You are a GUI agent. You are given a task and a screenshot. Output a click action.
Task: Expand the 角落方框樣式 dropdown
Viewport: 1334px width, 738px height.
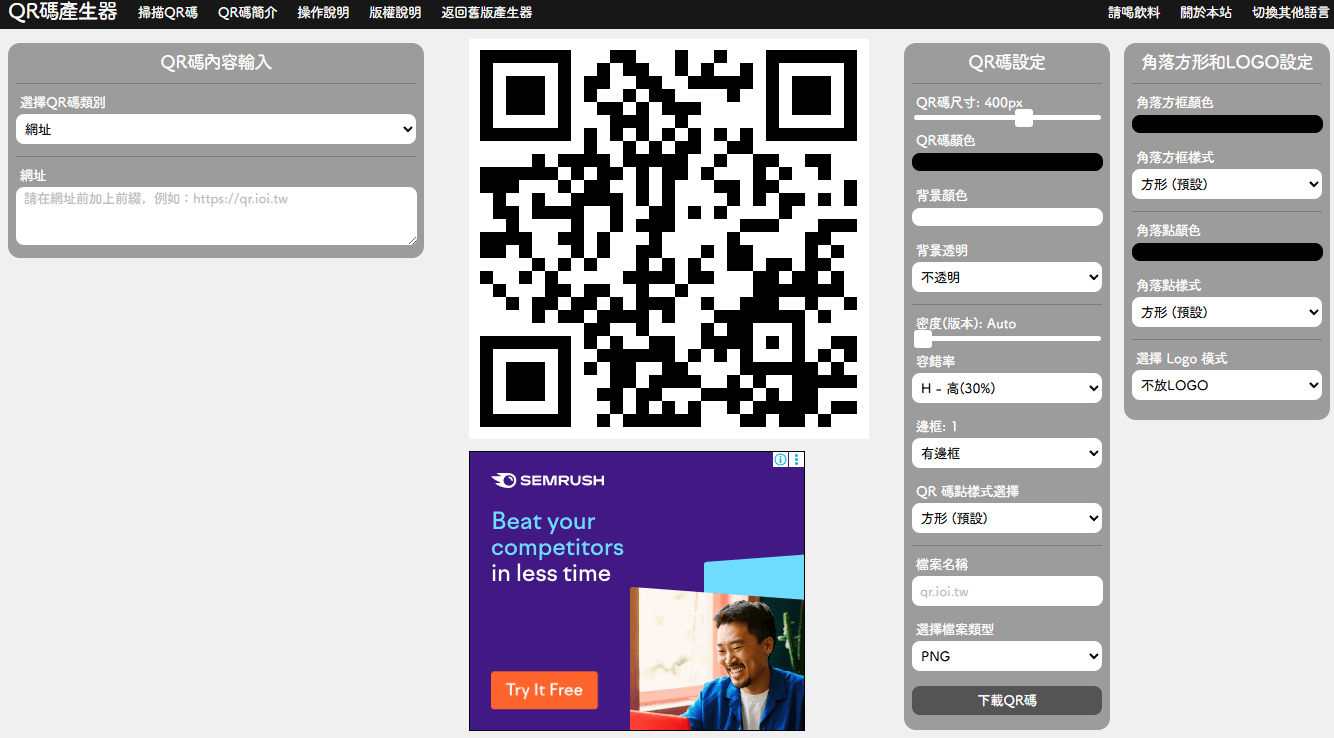pyautogui.click(x=1227, y=184)
